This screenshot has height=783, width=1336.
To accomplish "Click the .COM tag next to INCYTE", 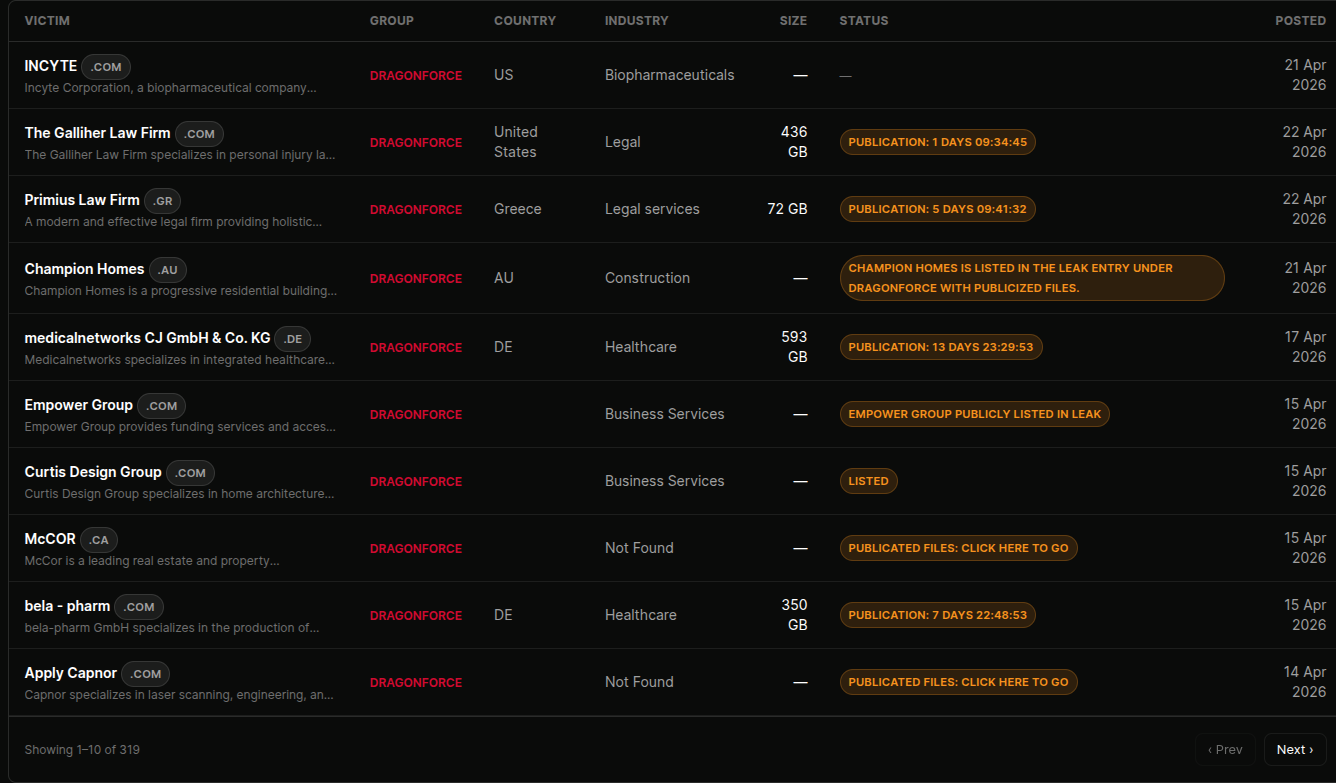I will pyautogui.click(x=106, y=67).
